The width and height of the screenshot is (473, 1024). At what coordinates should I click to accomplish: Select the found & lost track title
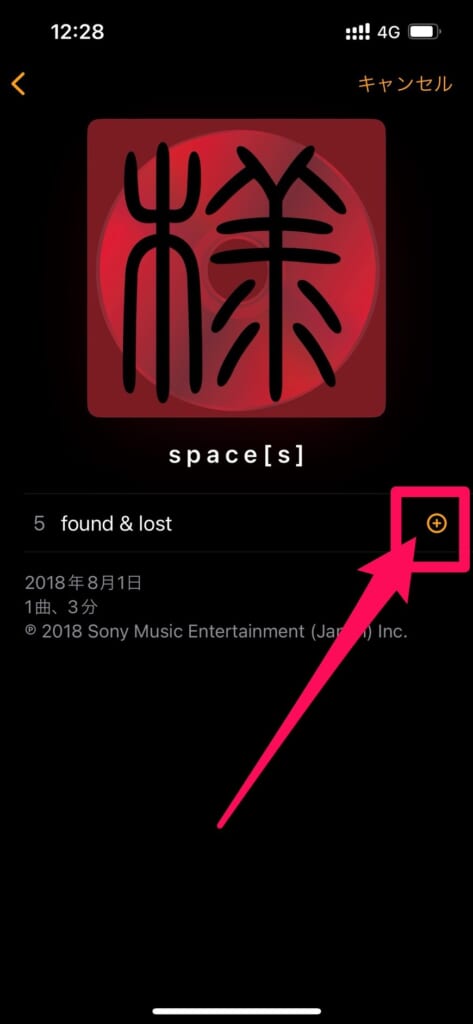coord(116,524)
